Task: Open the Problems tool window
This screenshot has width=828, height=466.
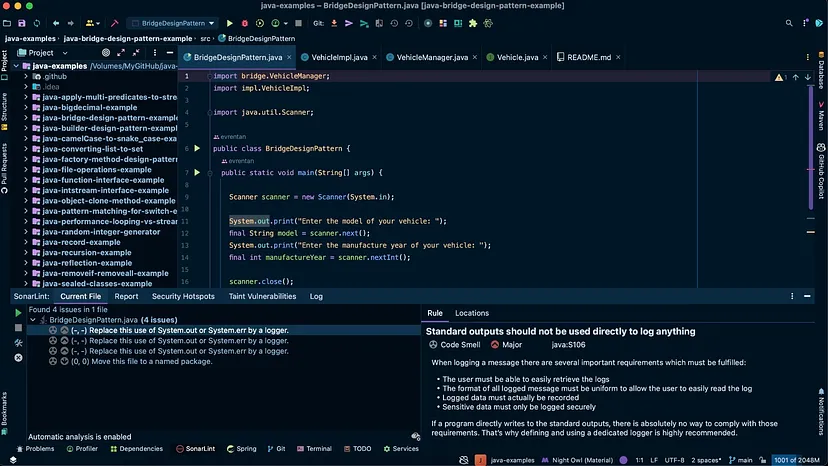Action: tap(35, 449)
